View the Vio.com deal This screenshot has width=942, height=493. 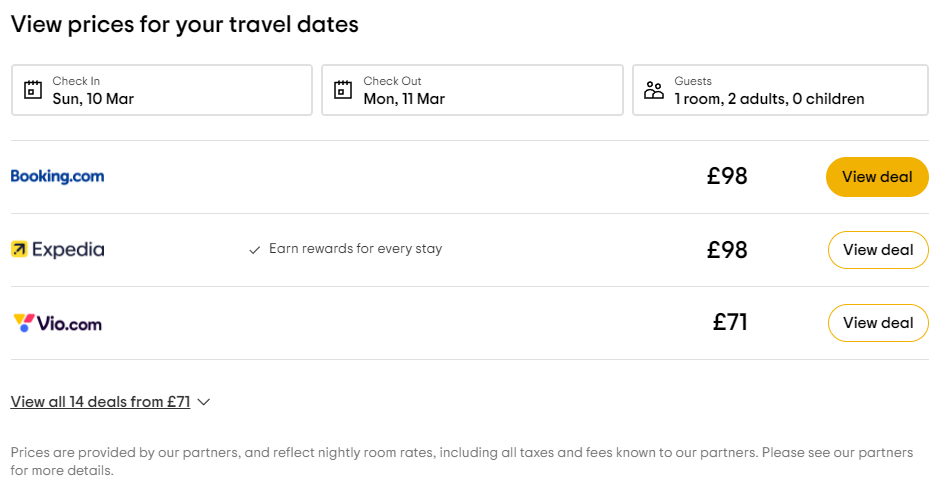pos(878,323)
